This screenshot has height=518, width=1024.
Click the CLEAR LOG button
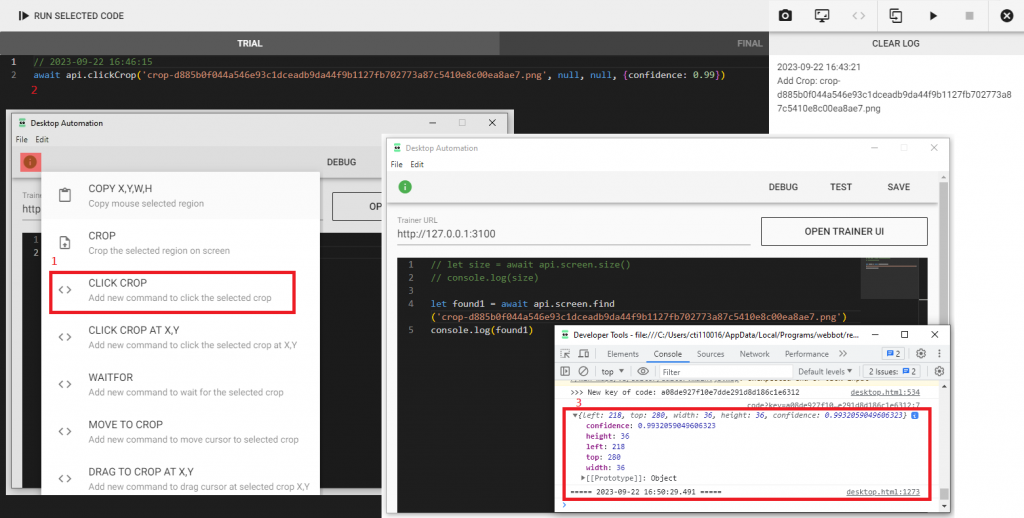pos(896,43)
